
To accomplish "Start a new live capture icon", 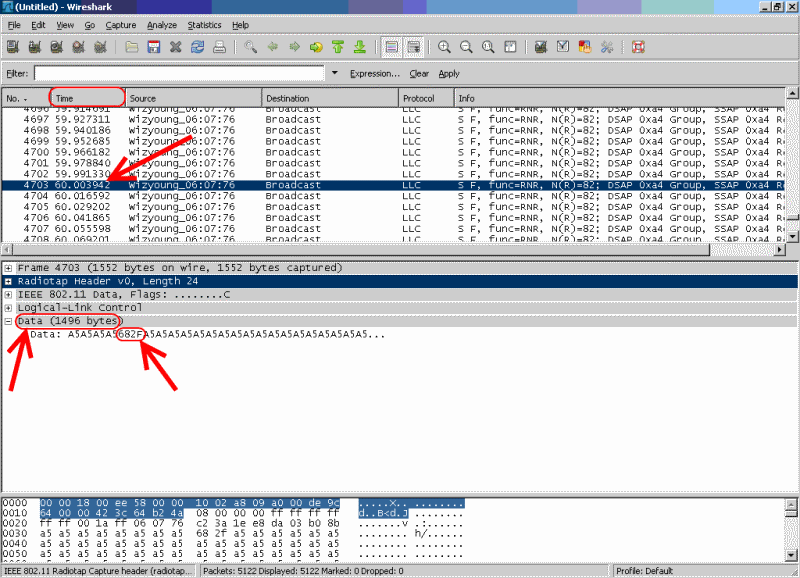I will (57, 47).
